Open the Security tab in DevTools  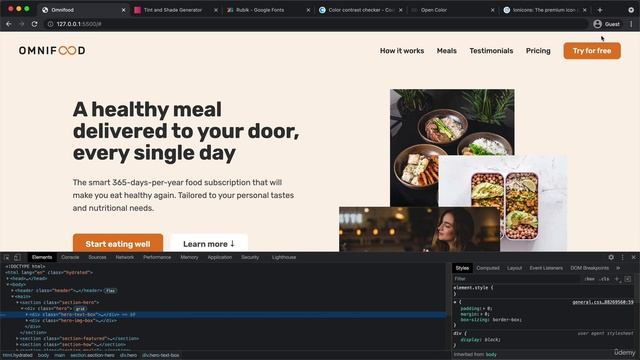pyautogui.click(x=250, y=257)
